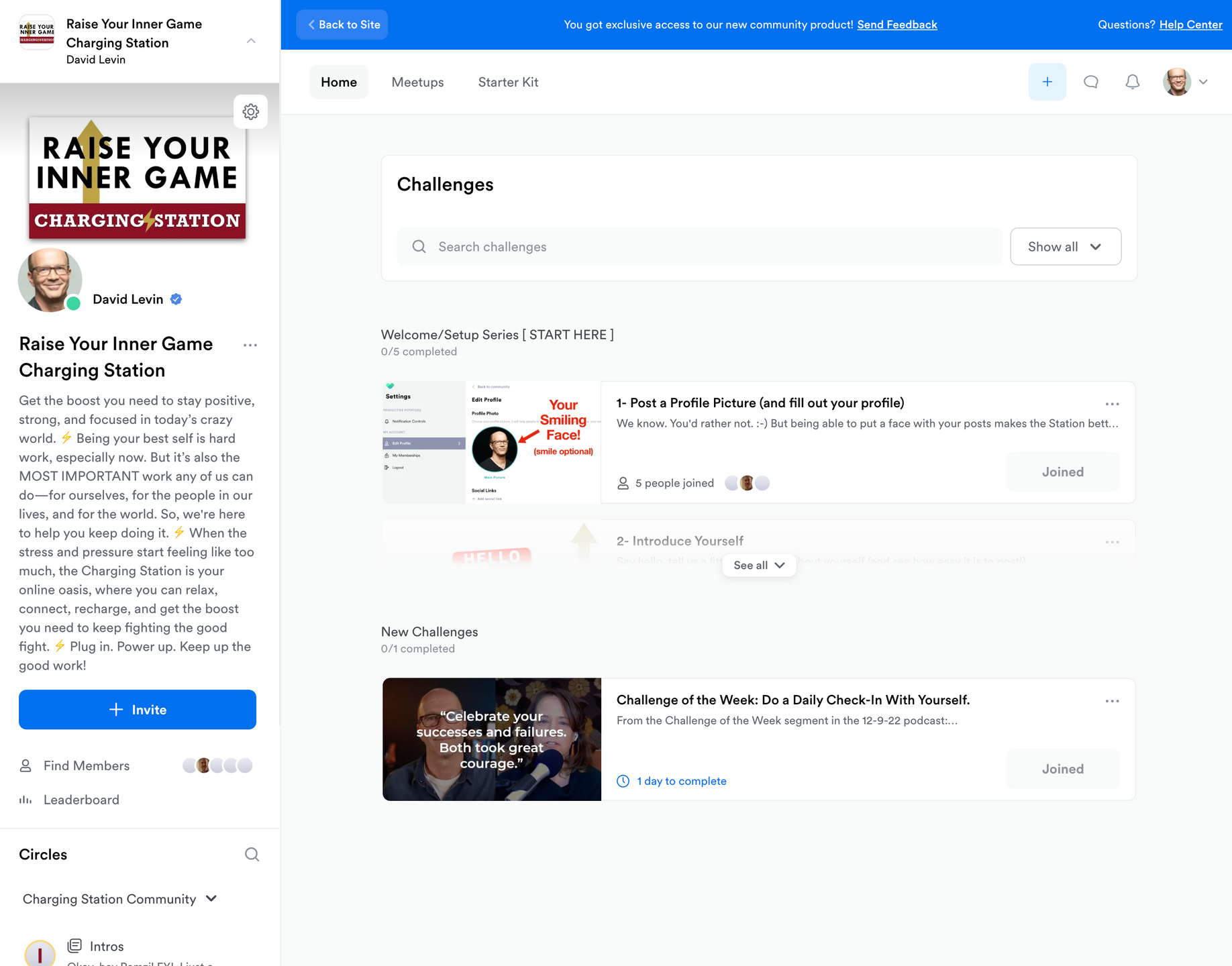The width and height of the screenshot is (1232, 966).
Task: Click Joined on Challenge of the Week
Action: click(x=1063, y=769)
